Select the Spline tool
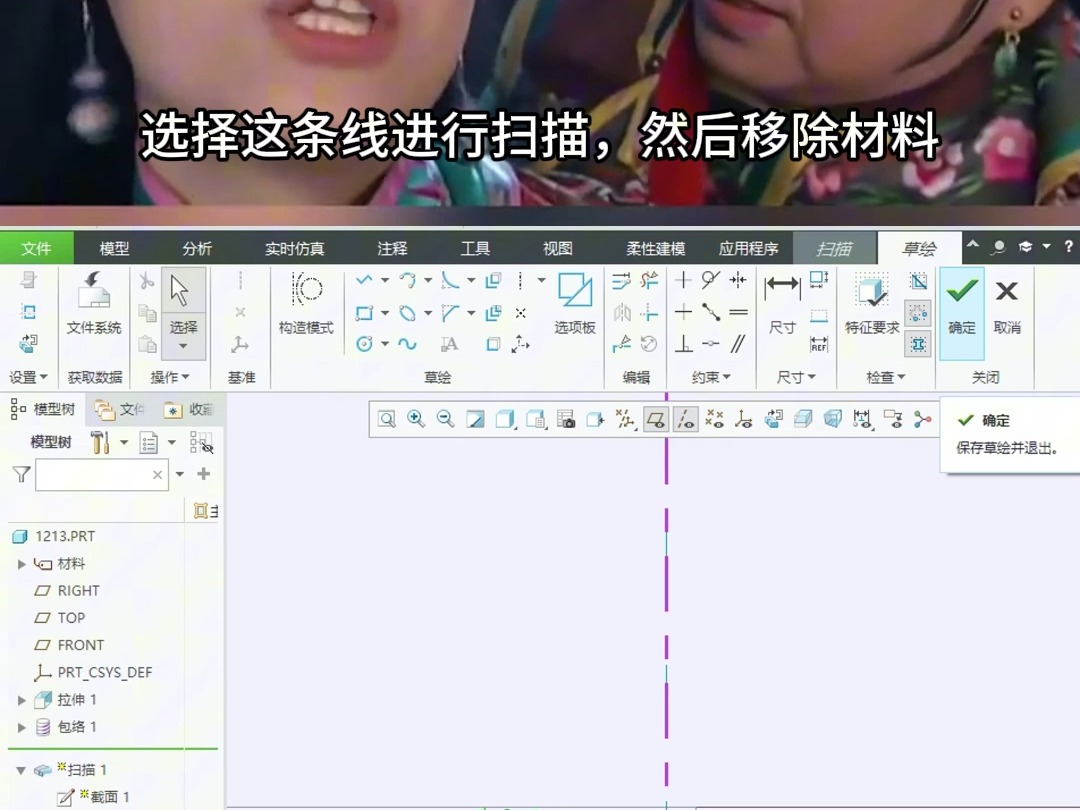This screenshot has height=810, width=1080. (410, 345)
